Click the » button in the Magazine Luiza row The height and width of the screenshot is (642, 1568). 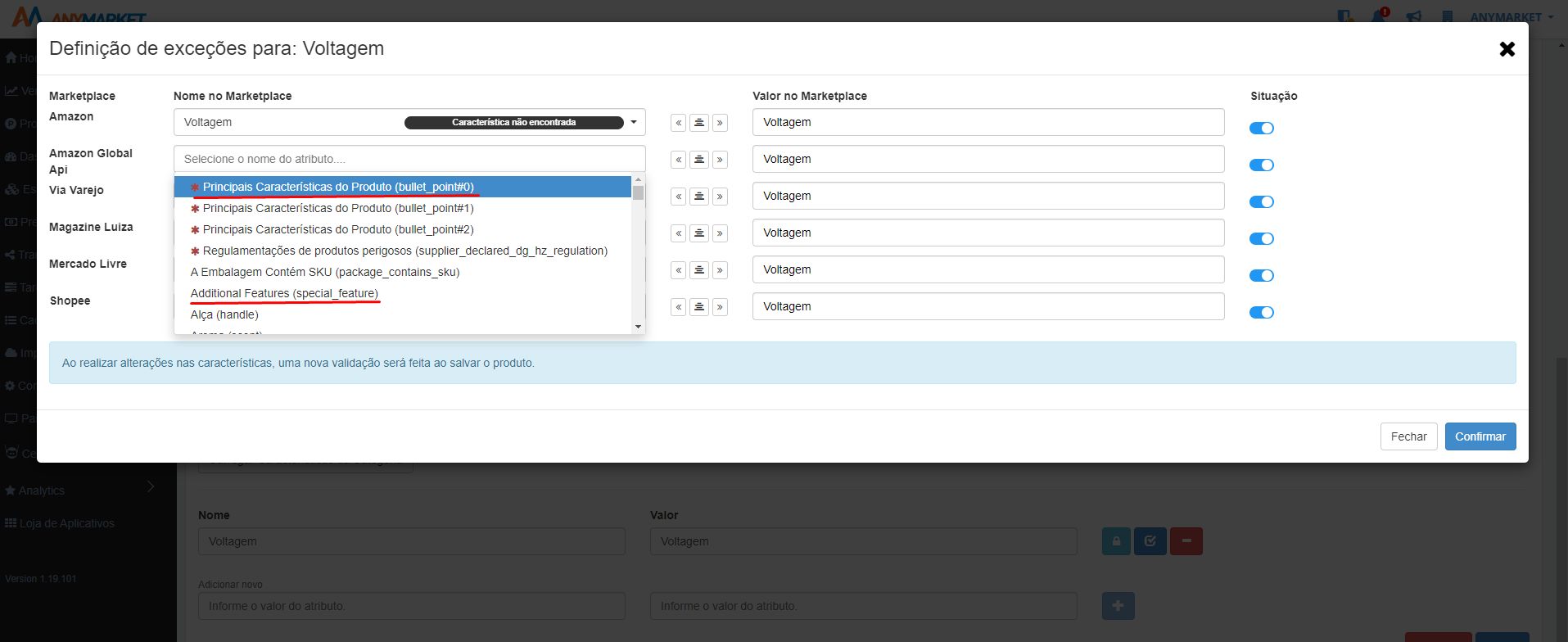pos(720,233)
